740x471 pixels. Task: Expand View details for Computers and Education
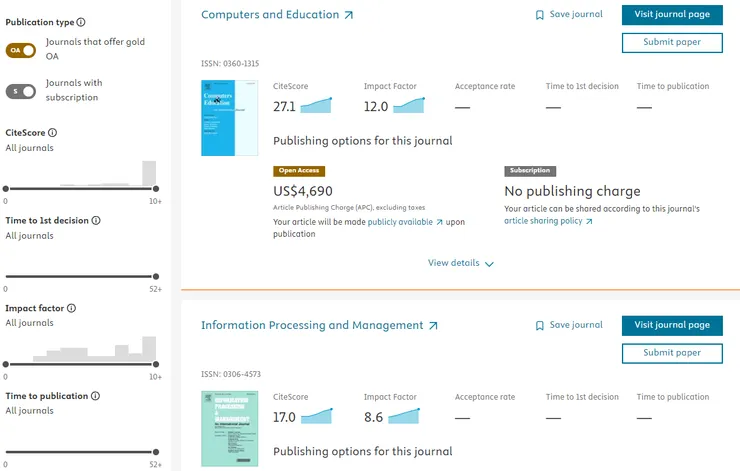pyautogui.click(x=461, y=263)
